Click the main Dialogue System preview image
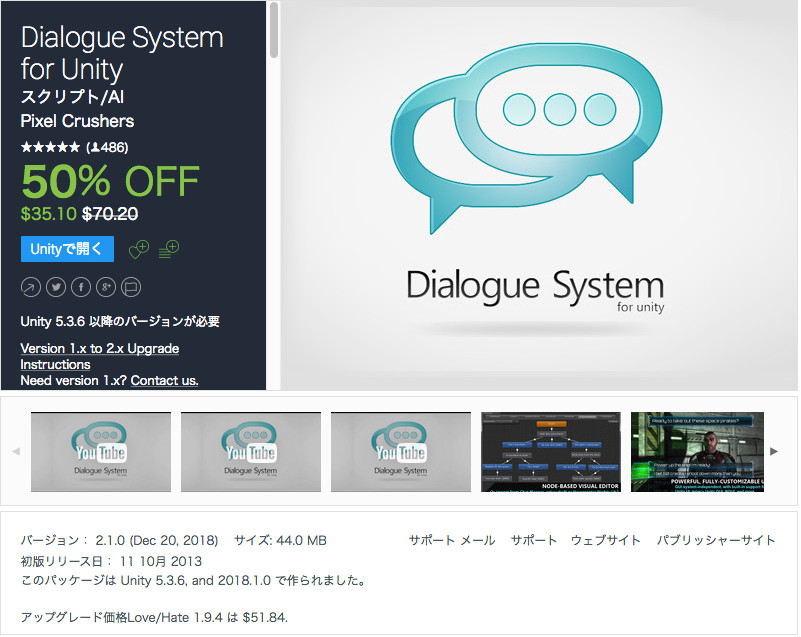The width and height of the screenshot is (801, 637). pos(539,196)
